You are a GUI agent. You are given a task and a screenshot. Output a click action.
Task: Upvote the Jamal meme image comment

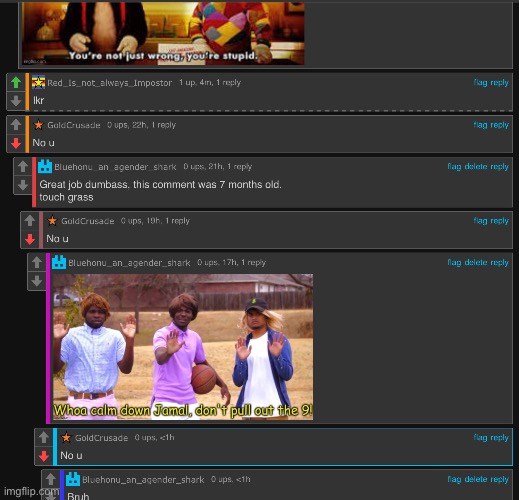tap(37, 262)
